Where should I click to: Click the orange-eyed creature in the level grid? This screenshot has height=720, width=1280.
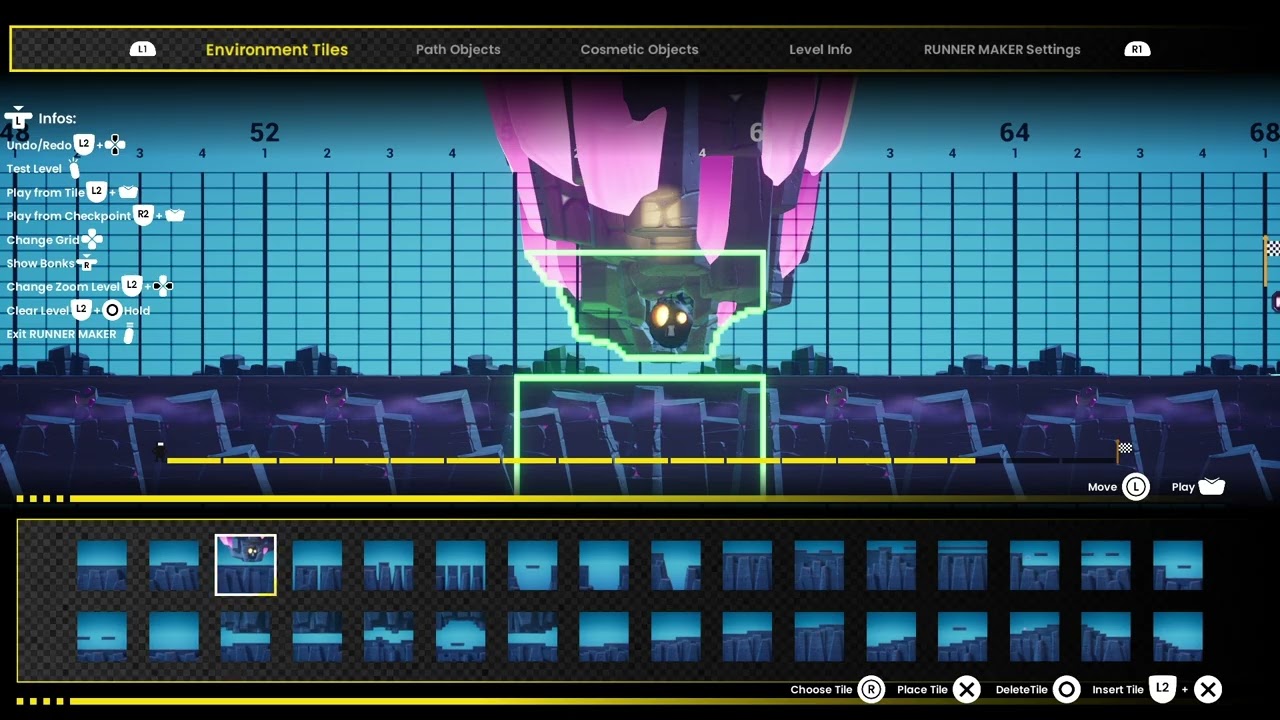pos(670,320)
